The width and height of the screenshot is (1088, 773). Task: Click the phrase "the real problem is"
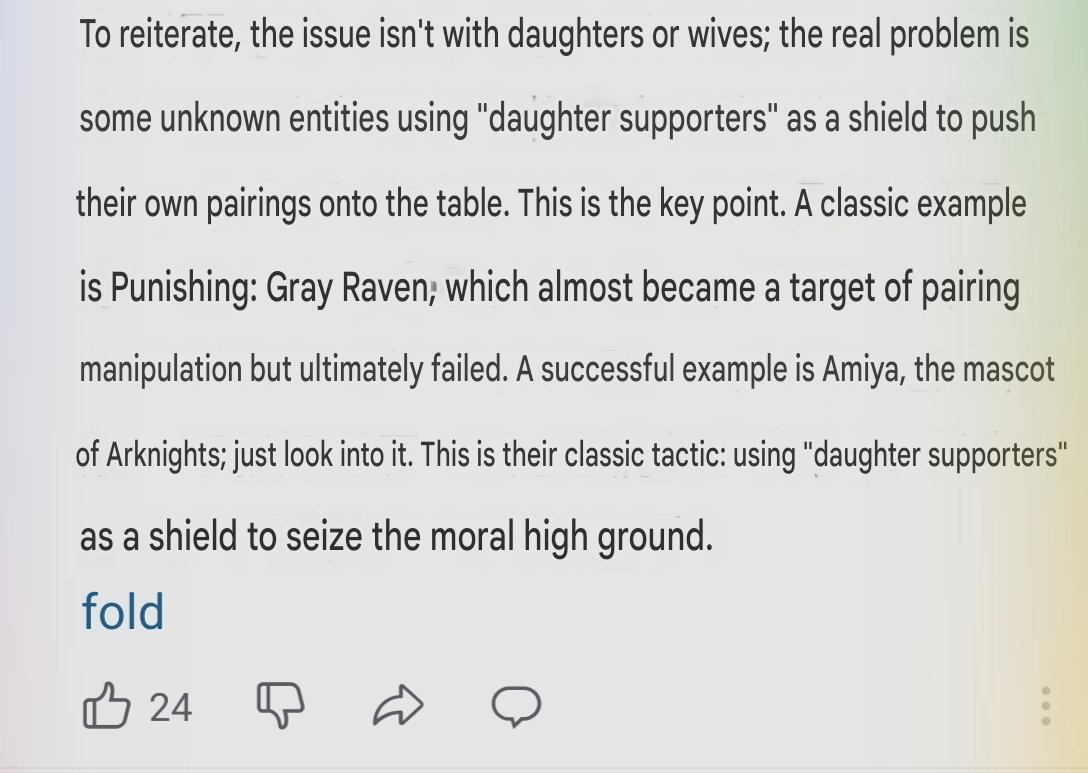coord(904,37)
